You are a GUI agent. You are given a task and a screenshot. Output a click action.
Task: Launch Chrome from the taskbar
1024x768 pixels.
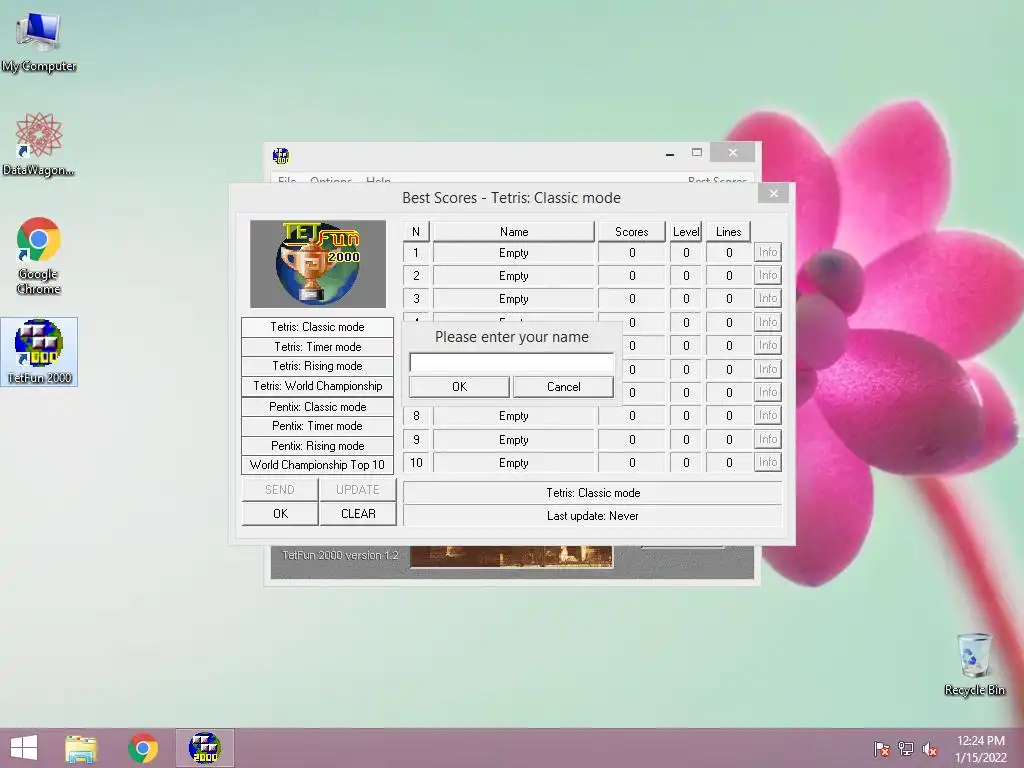(x=142, y=748)
